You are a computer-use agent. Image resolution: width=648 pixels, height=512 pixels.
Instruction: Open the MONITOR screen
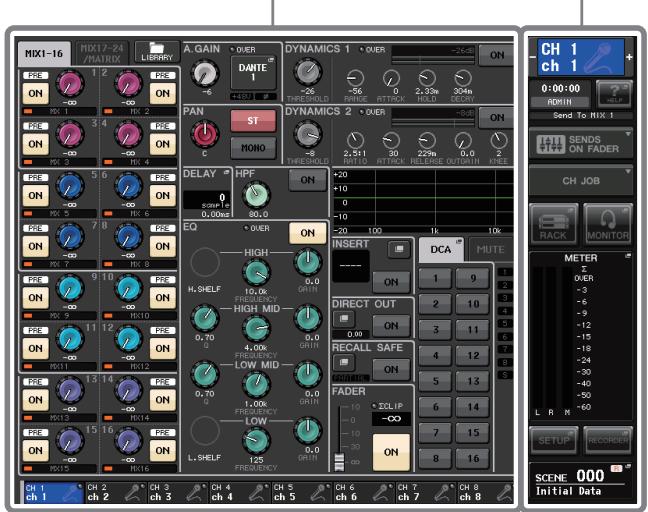pos(608,224)
